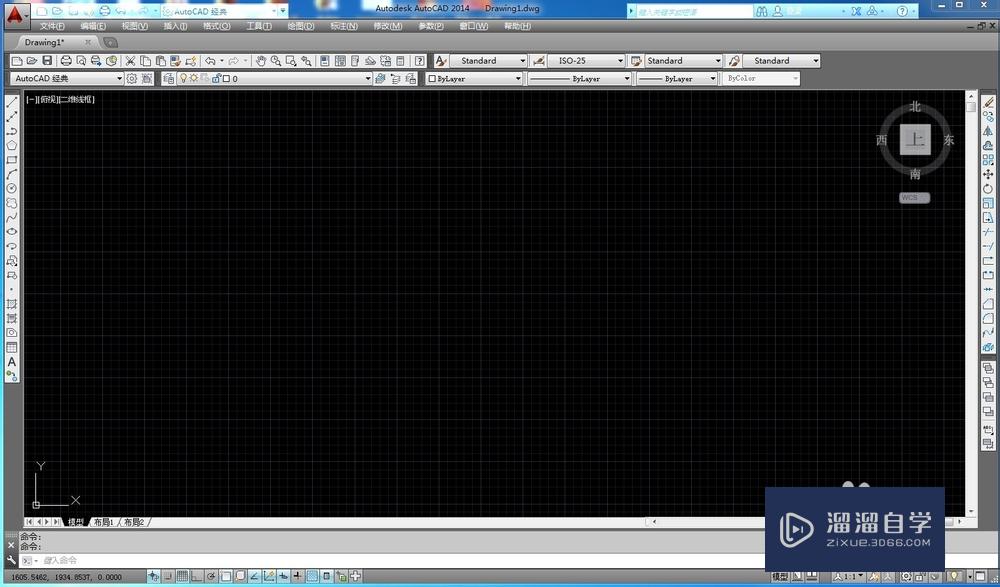The image size is (1000, 587).
Task: Open workspace settings gear icon
Action: 131,78
